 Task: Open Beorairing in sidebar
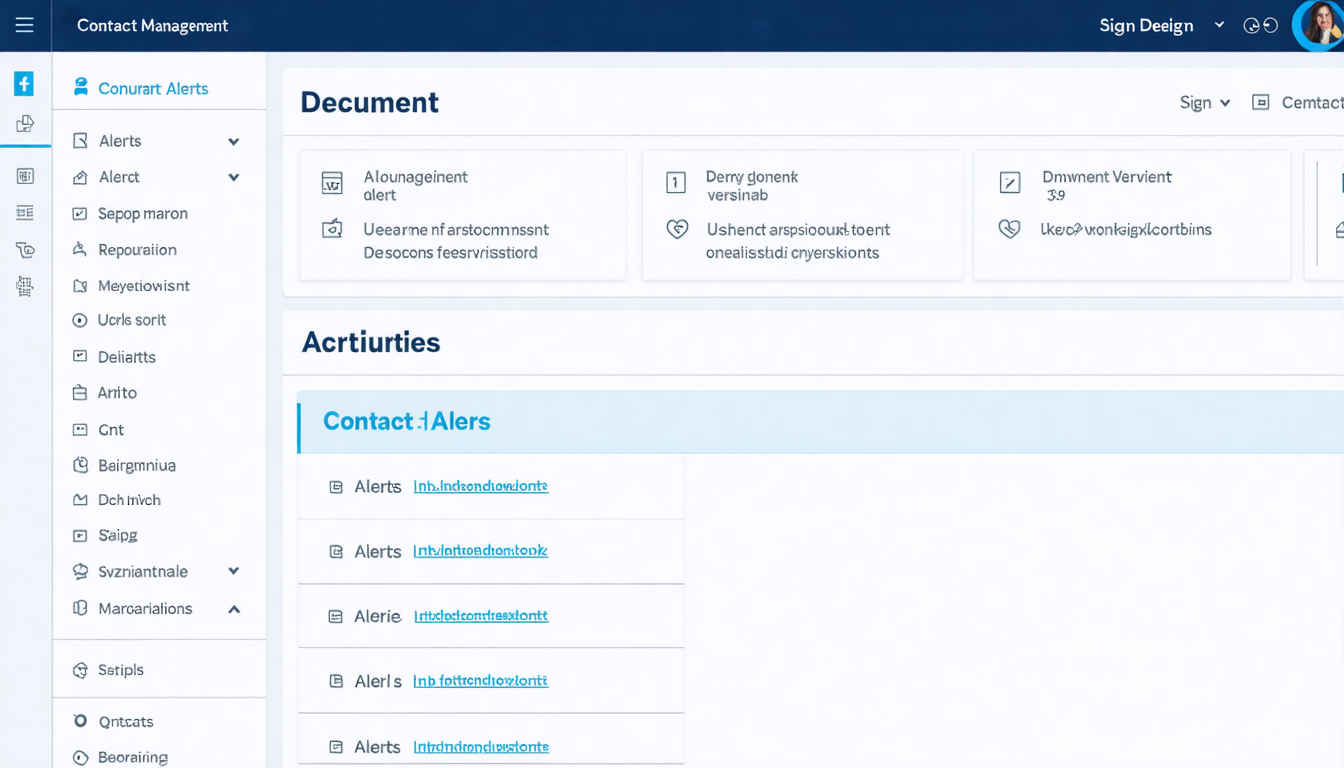tap(133, 757)
